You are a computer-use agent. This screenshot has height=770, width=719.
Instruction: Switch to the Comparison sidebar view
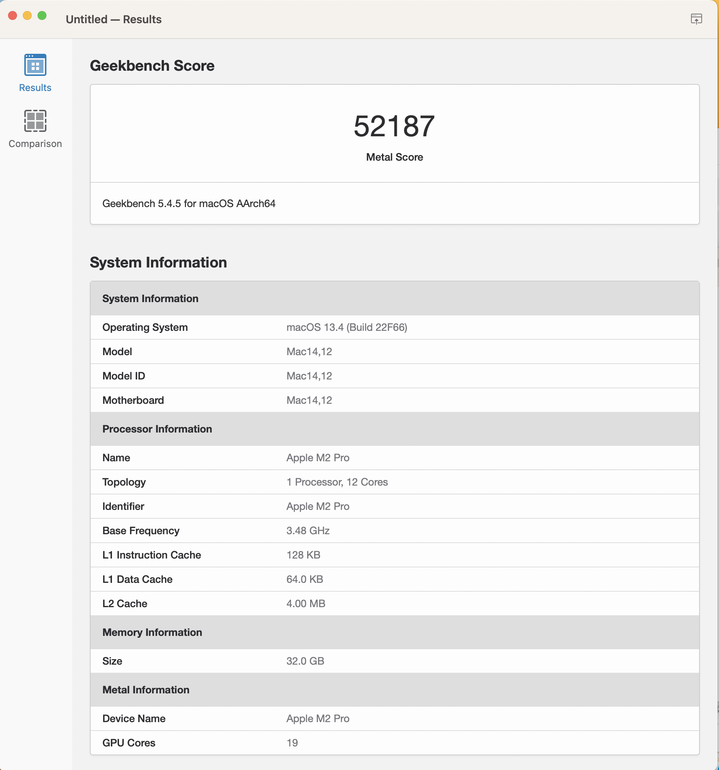[35, 129]
